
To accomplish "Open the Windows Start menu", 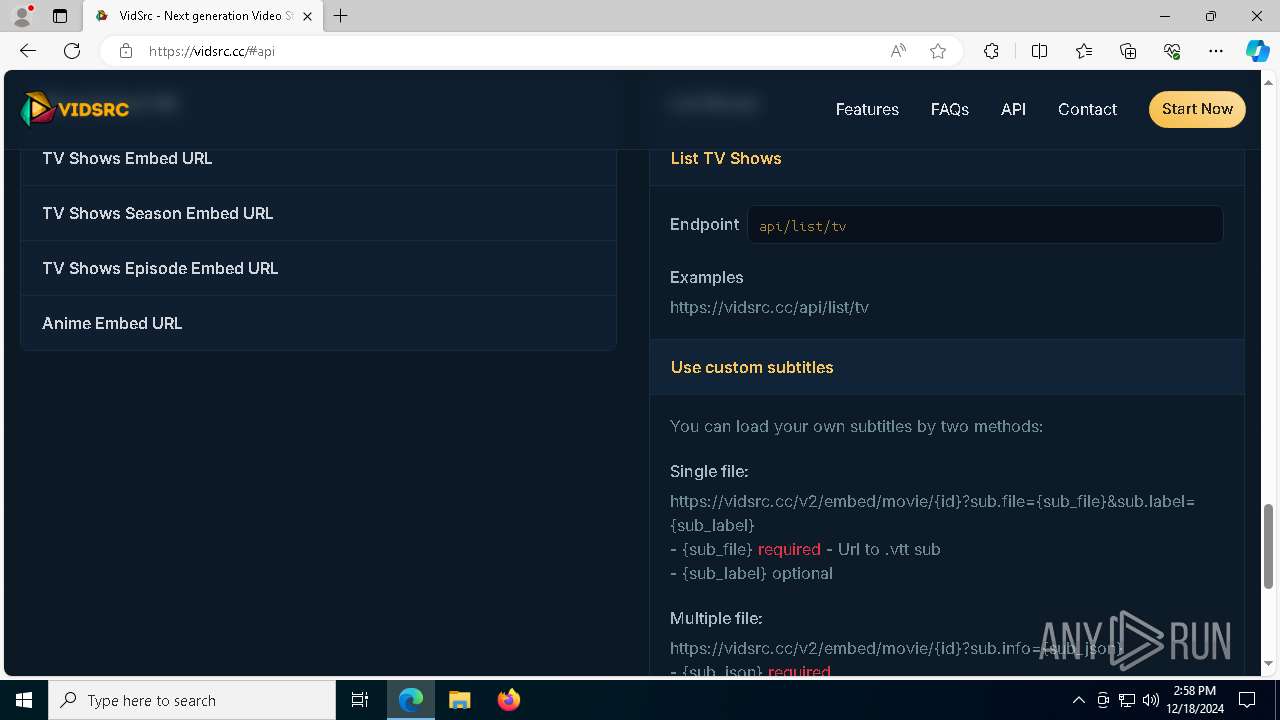I will [x=24, y=700].
